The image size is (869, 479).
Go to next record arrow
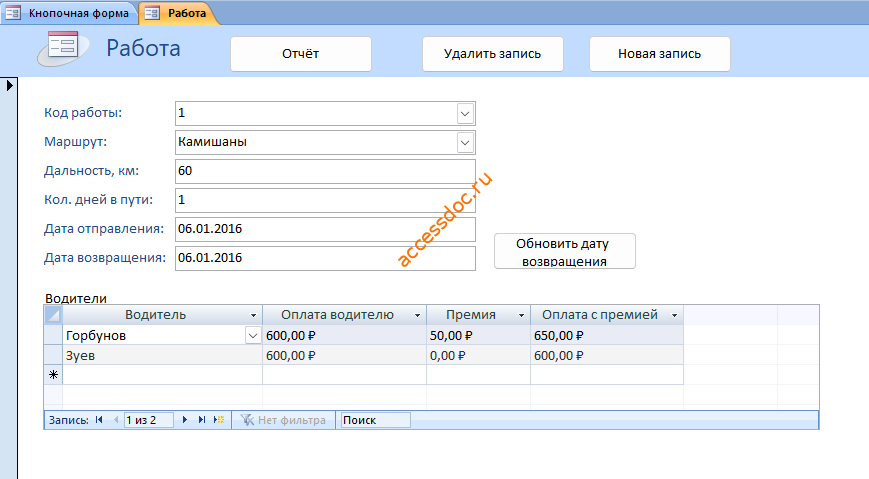[x=185, y=420]
